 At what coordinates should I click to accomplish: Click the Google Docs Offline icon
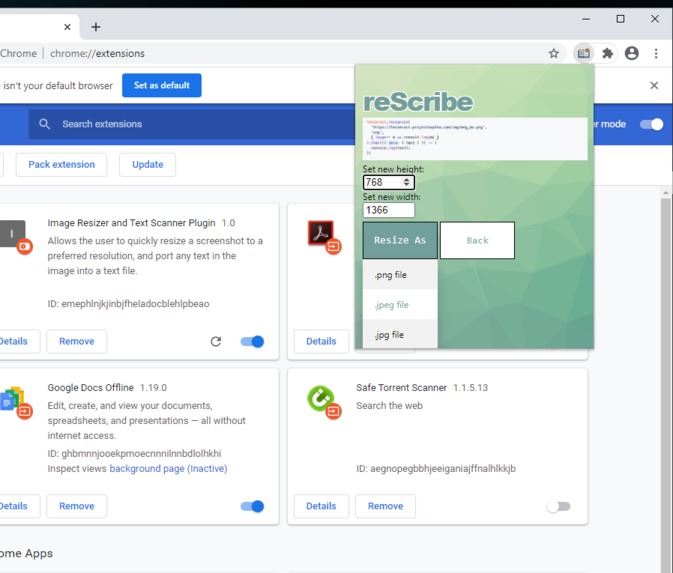tap(16, 402)
